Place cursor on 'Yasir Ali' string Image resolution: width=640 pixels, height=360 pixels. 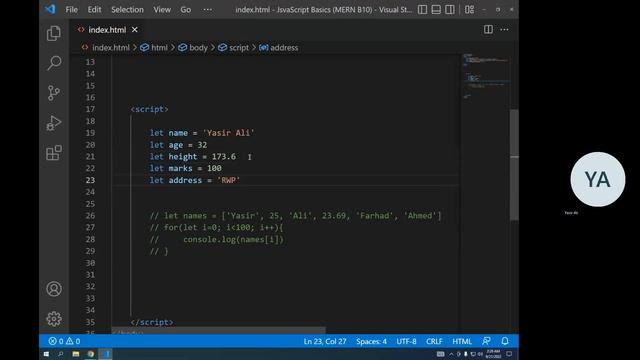[x=229, y=133]
